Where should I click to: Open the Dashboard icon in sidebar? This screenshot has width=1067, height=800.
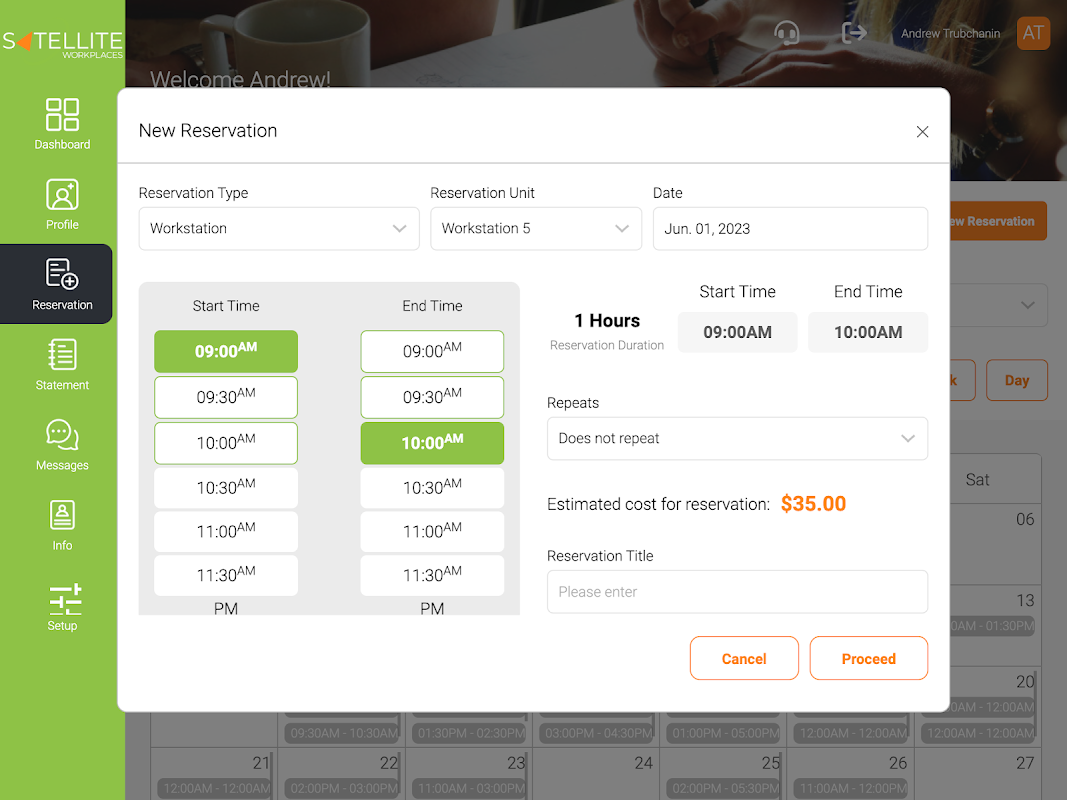[x=62, y=115]
